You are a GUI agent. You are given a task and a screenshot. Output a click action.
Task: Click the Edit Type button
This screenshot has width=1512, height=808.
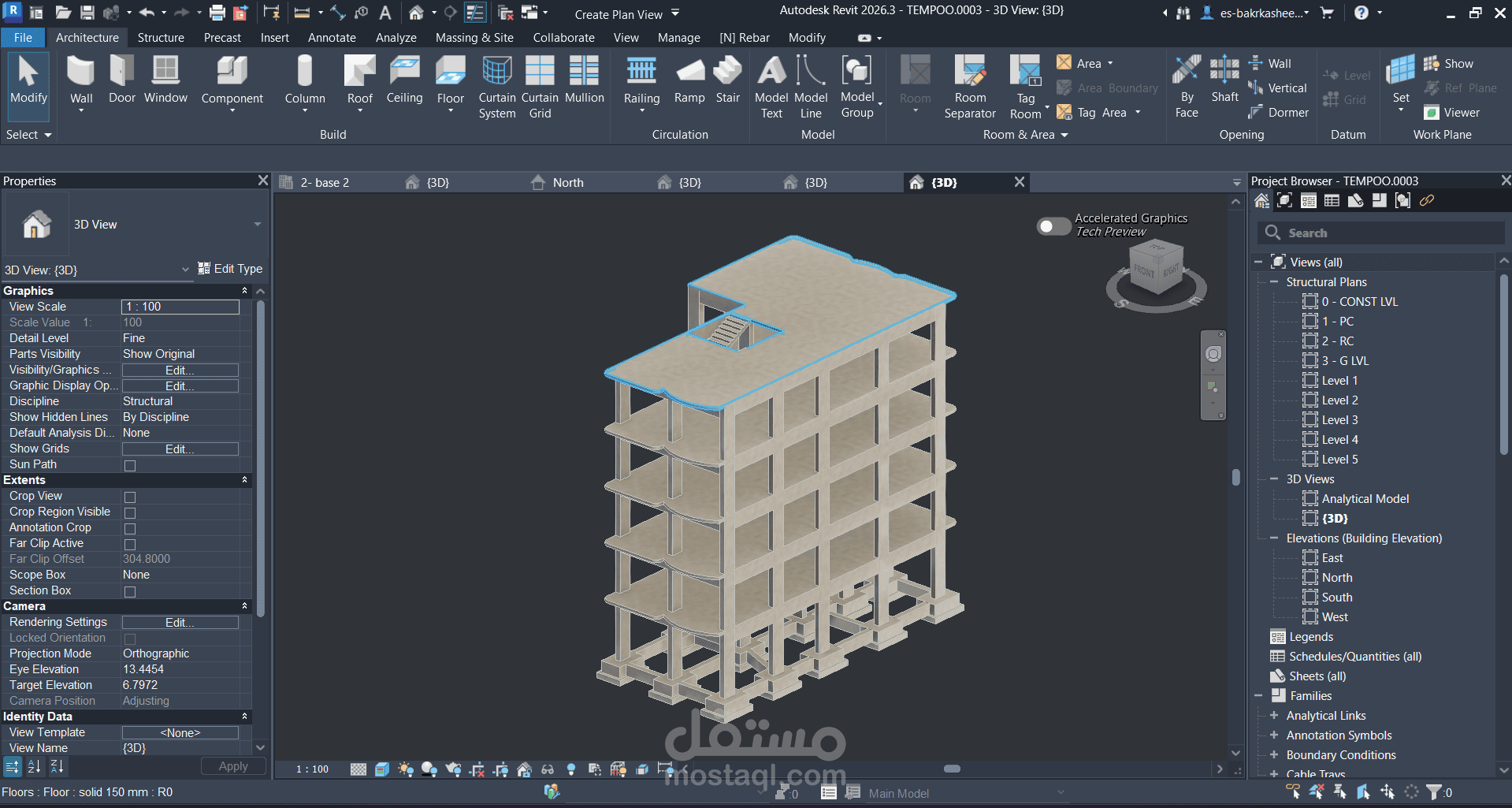tap(230, 269)
